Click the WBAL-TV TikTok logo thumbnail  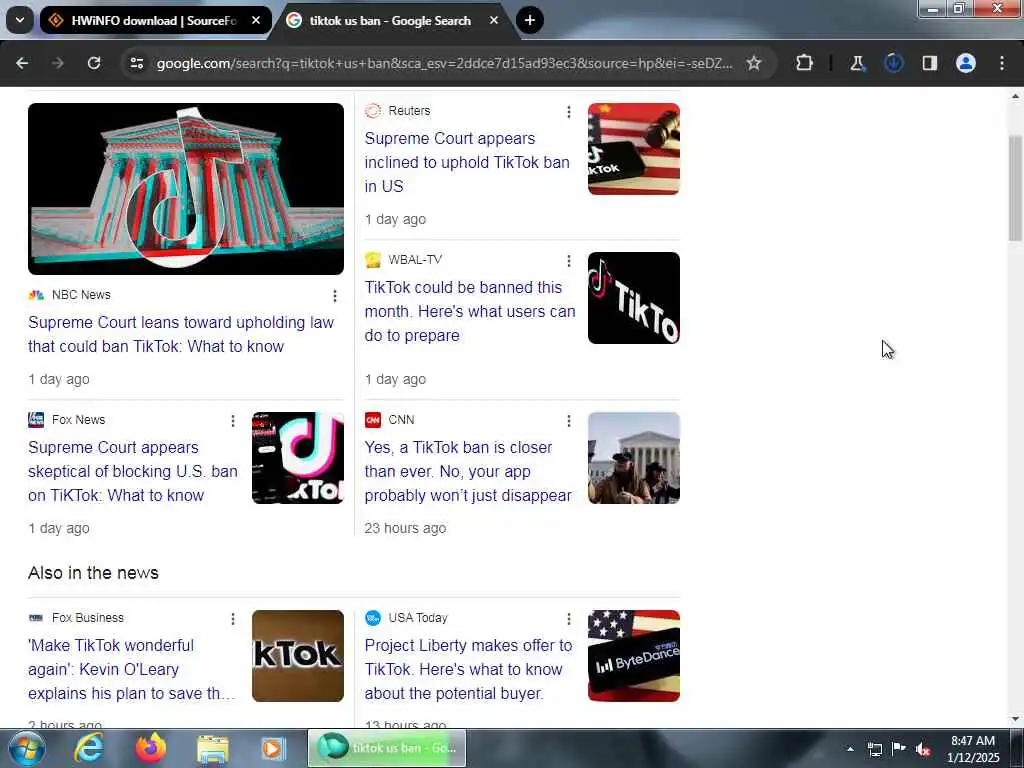click(x=633, y=298)
